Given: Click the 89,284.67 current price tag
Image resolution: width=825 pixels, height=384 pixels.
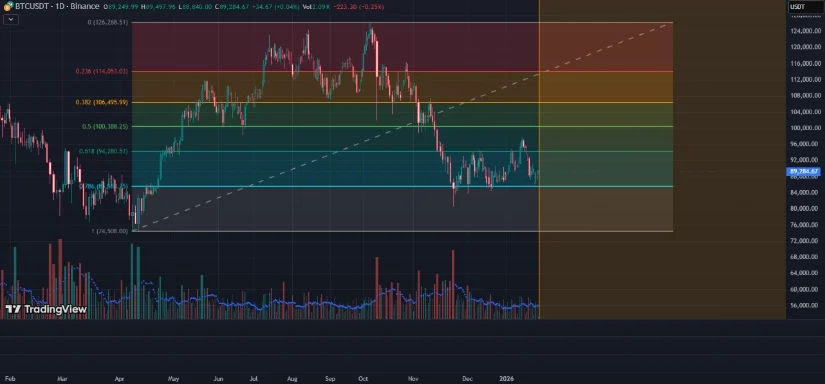Looking at the screenshot, I should coord(803,171).
